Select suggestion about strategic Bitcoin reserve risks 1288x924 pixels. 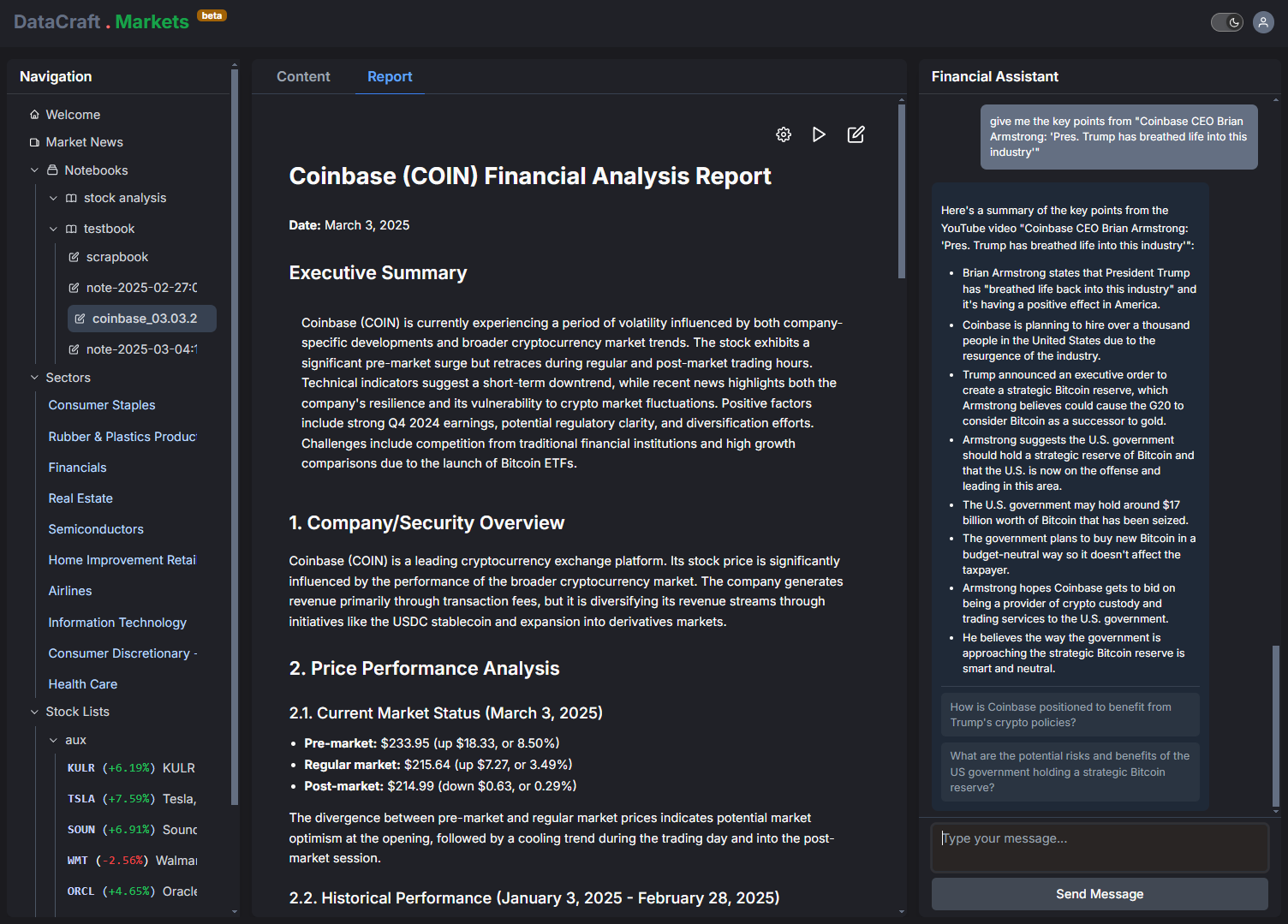click(1070, 772)
